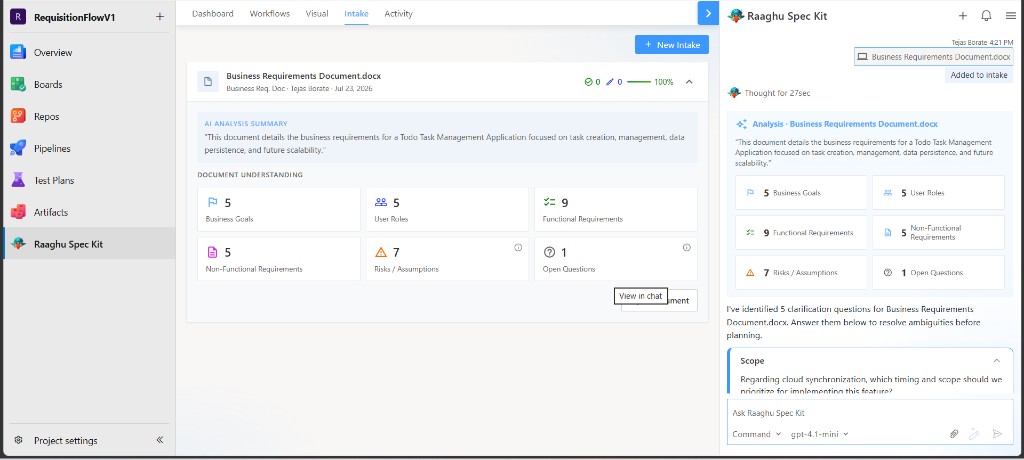Open the Activity tab
1024x460 pixels.
pos(398,14)
